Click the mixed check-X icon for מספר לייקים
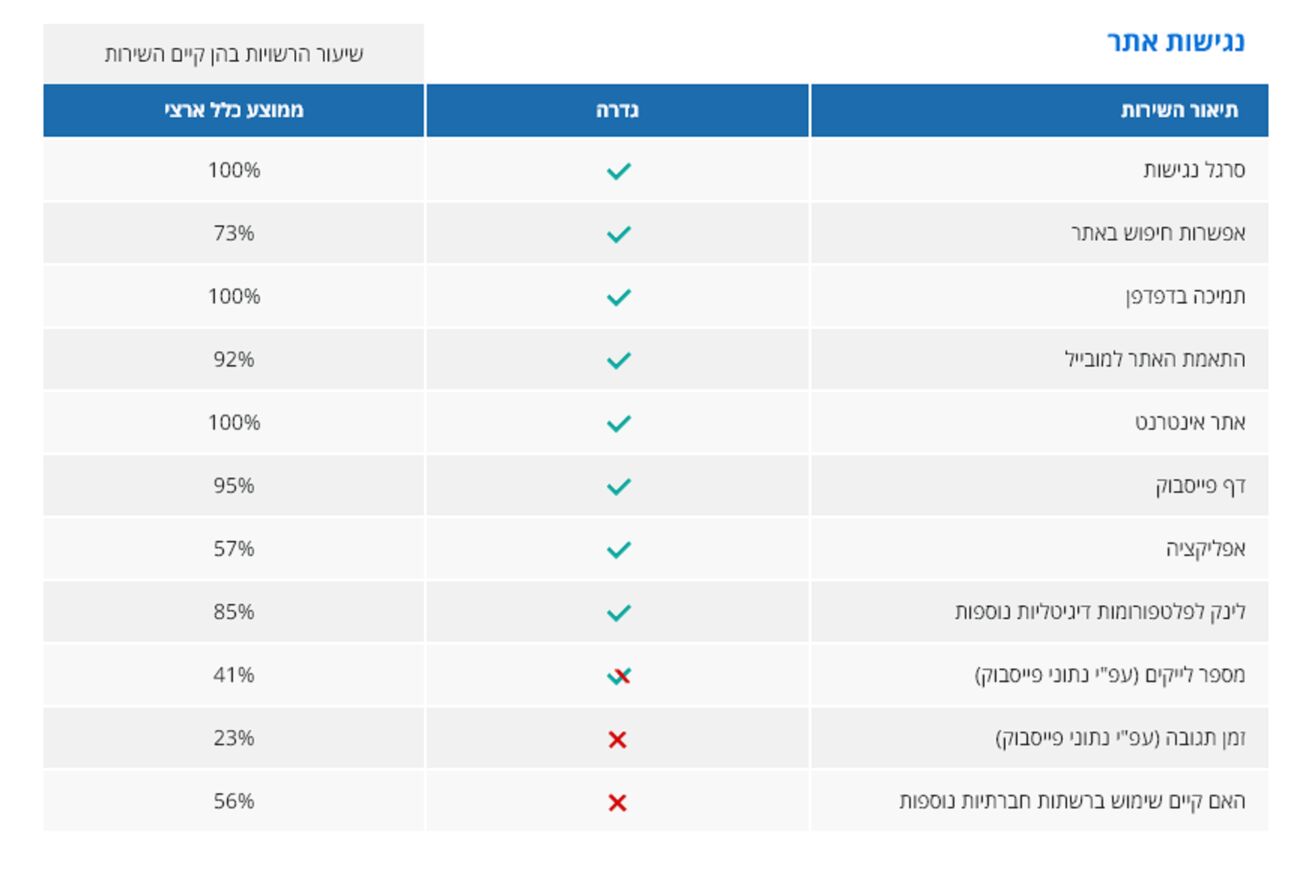Viewport: 1300px width, 894px height. [619, 677]
